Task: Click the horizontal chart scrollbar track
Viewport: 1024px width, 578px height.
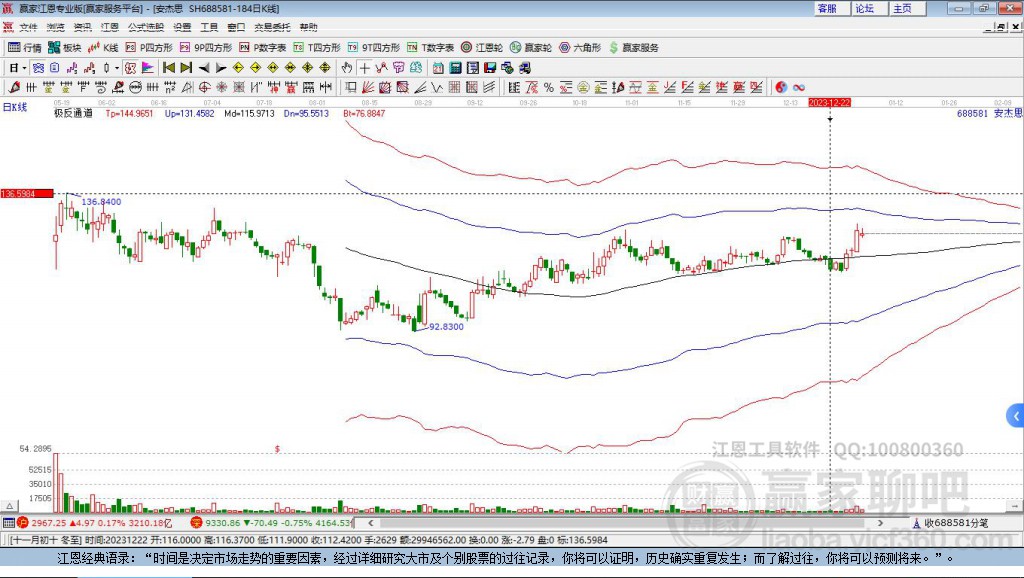Action: click(625, 523)
